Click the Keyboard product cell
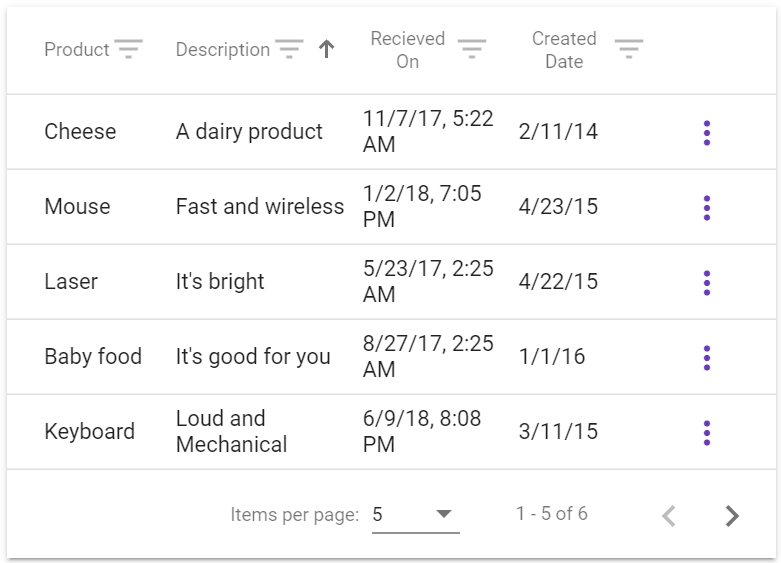Screen dimensions: 781x563 89,432
